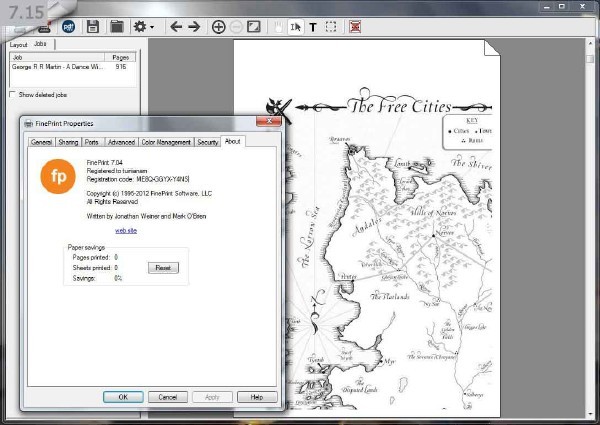The height and width of the screenshot is (425, 600).
Task: Select the dashed marquee selection tool
Action: pyautogui.click(x=331, y=27)
